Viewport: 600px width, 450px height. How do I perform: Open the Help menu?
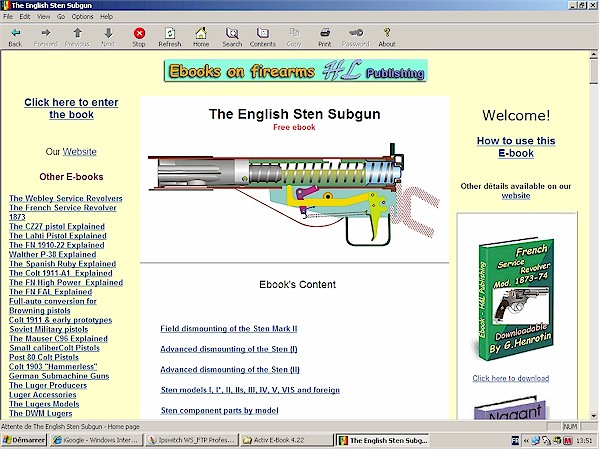pyautogui.click(x=106, y=16)
